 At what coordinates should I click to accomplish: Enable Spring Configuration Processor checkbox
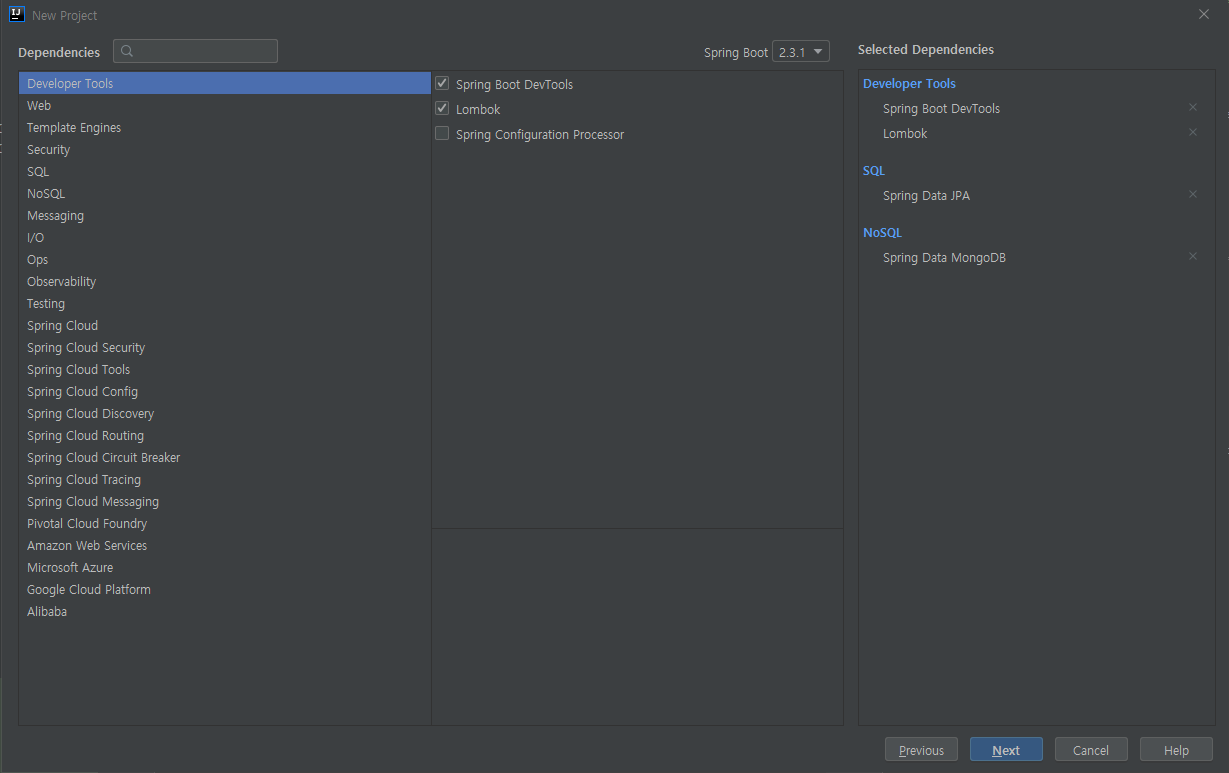coord(442,133)
